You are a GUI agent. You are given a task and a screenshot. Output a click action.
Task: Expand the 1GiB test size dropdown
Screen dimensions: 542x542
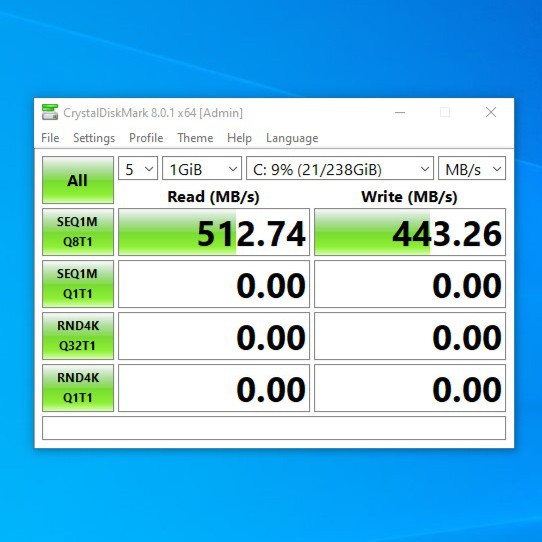(202, 168)
